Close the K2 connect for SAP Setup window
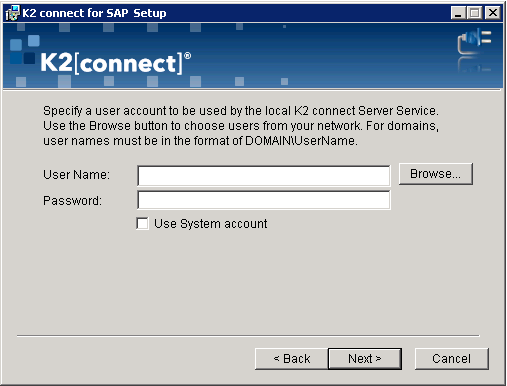507x386 pixels. click(493, 13)
